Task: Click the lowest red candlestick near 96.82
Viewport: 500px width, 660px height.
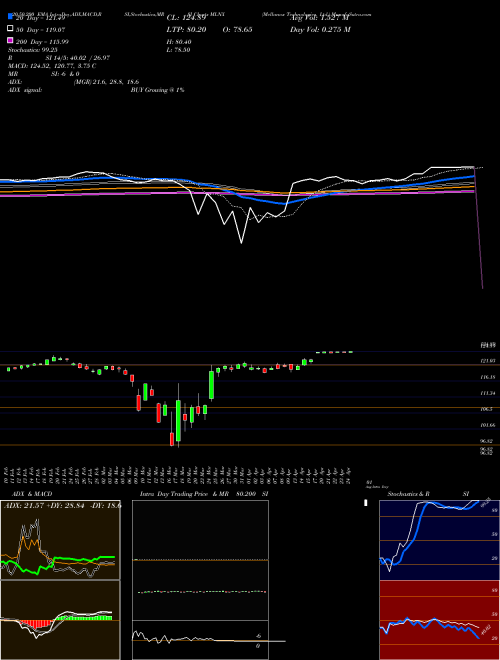Action: (x=172, y=439)
